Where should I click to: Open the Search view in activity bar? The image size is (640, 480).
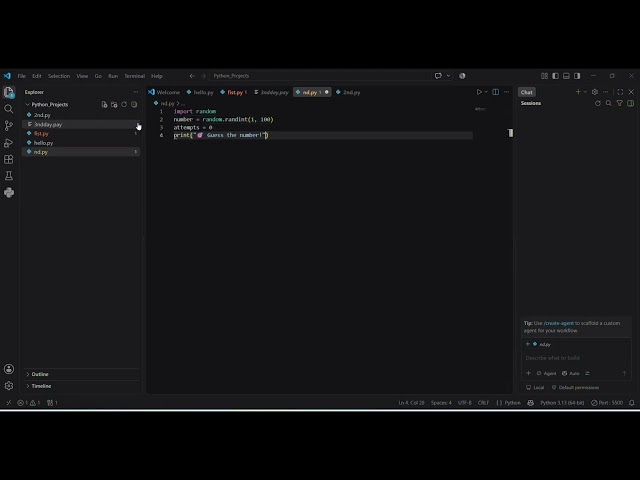click(9, 109)
